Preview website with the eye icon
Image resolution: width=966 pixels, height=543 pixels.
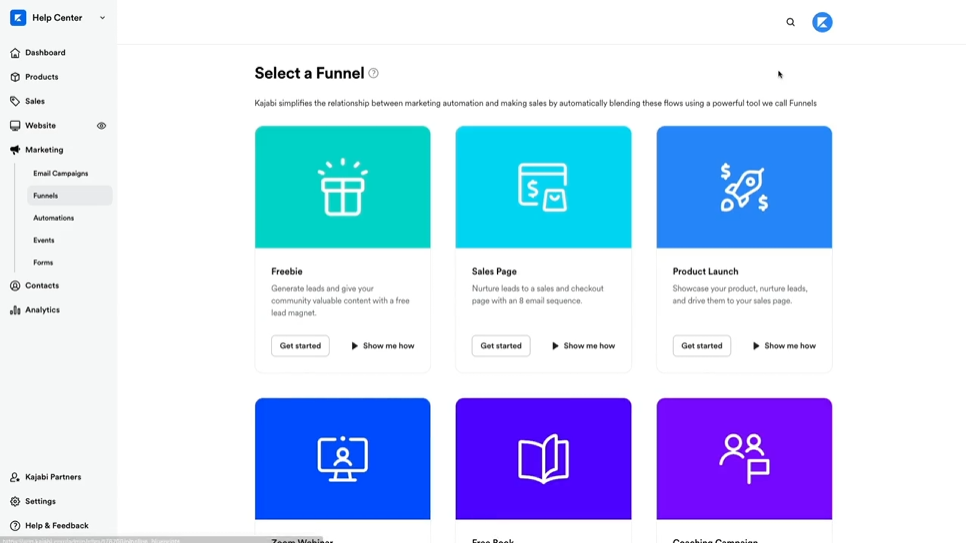click(101, 126)
